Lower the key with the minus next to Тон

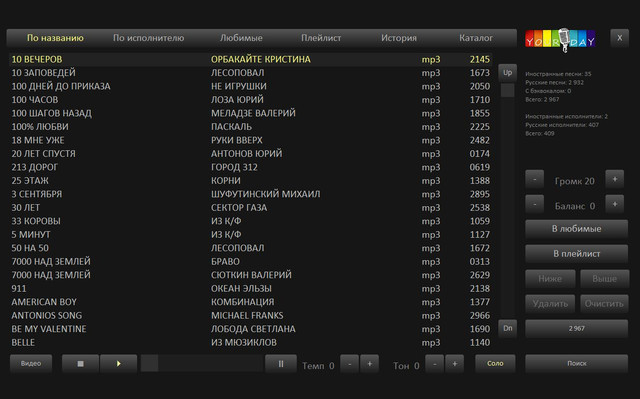[x=435, y=364]
